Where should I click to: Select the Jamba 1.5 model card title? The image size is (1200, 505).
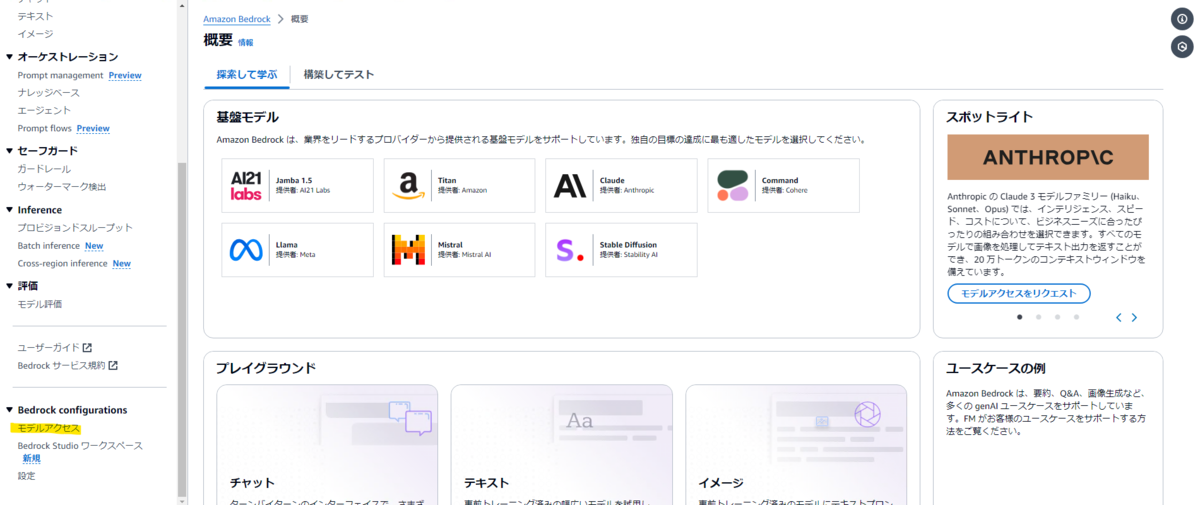[x=294, y=181]
